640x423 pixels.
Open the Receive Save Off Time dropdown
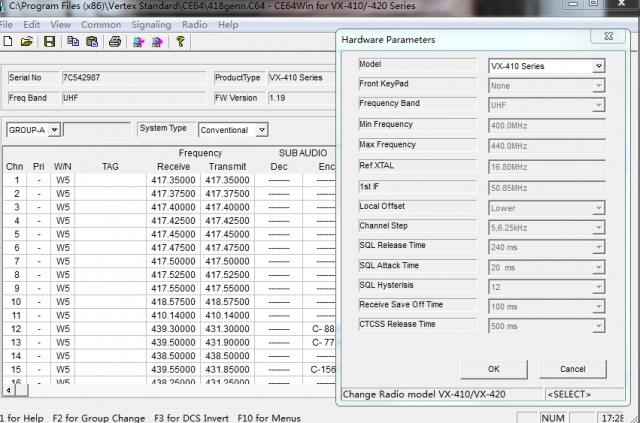598,307
